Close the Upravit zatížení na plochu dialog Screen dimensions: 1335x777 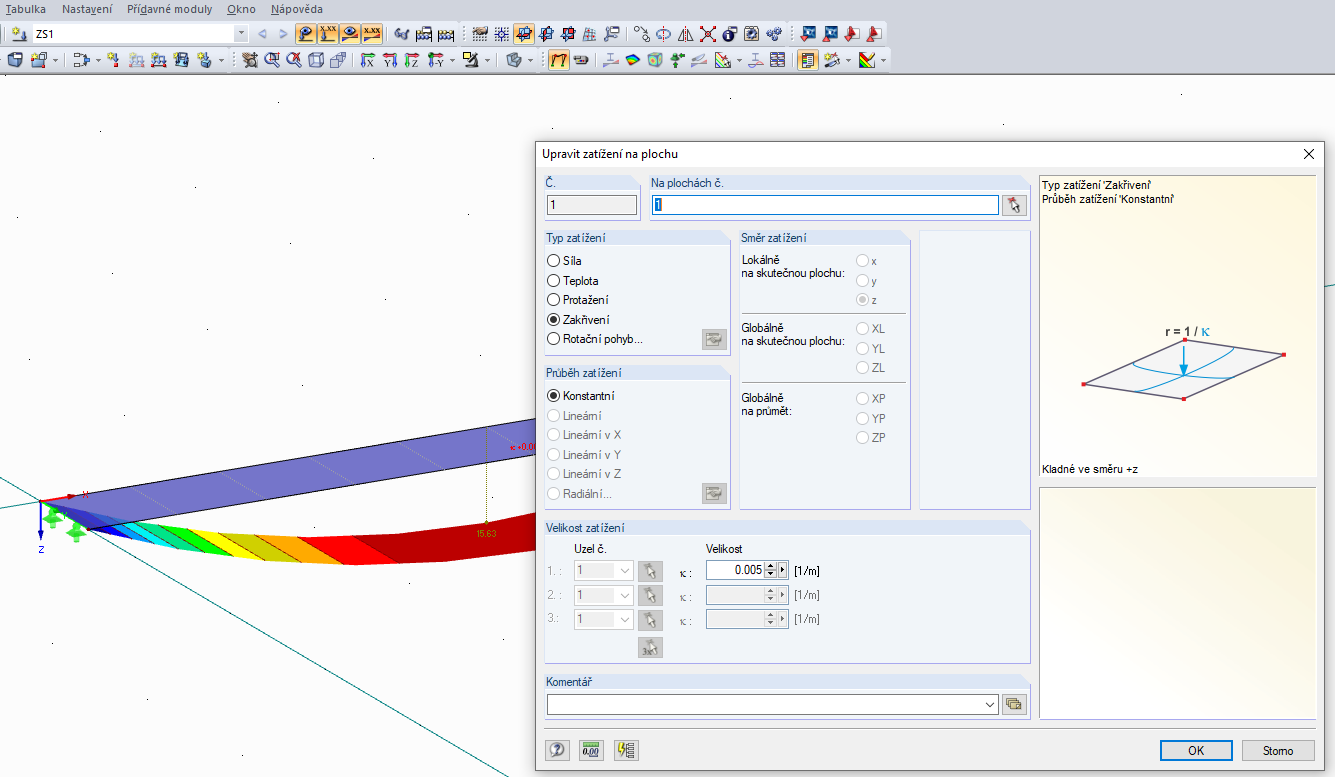[x=1309, y=154]
